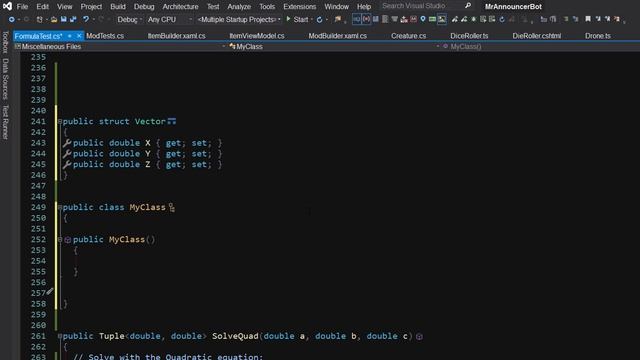Open the Multiple Startup Projects dropdown
The width and height of the screenshot is (640, 360).
[239, 20]
